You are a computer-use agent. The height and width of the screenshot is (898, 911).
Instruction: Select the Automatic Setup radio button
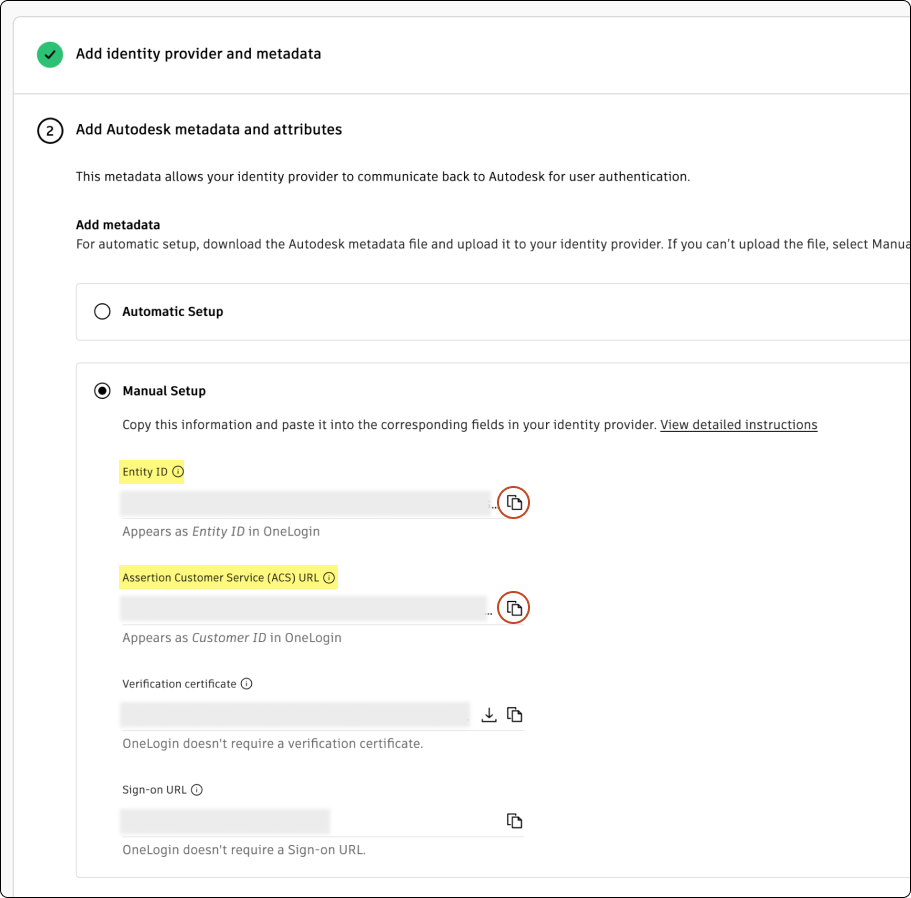click(102, 312)
